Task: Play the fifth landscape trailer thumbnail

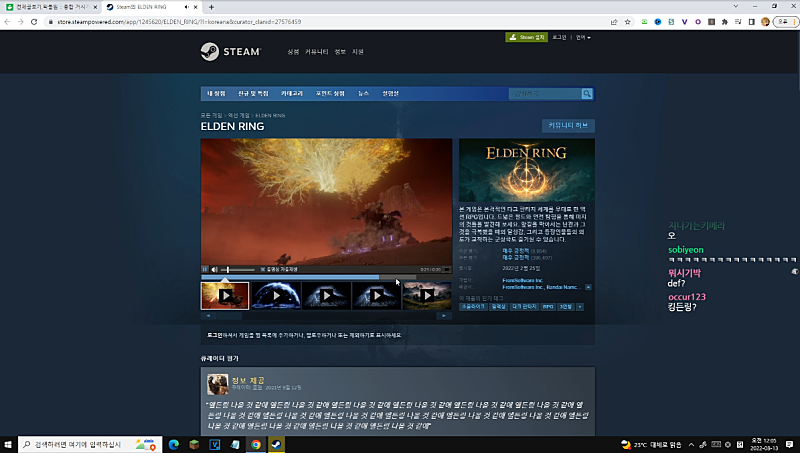Action: click(427, 296)
